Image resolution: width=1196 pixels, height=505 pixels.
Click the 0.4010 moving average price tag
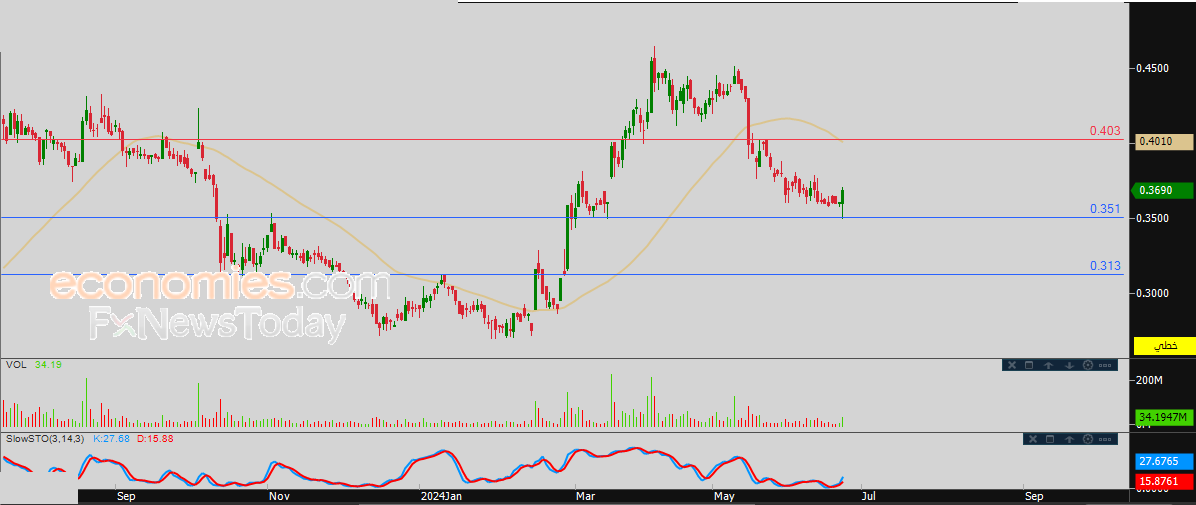click(x=1164, y=142)
